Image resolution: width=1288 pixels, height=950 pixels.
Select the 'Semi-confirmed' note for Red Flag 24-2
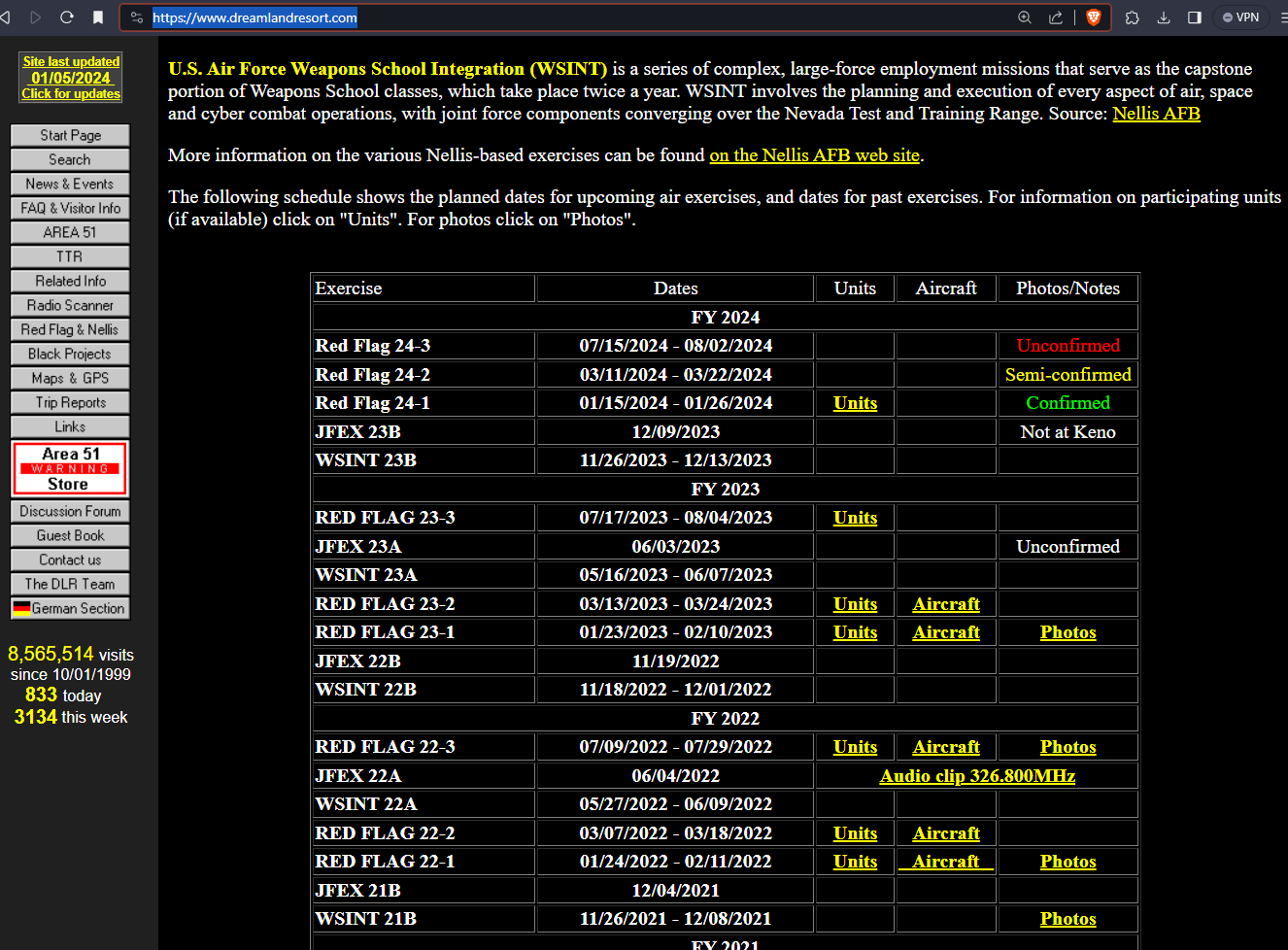(1068, 375)
